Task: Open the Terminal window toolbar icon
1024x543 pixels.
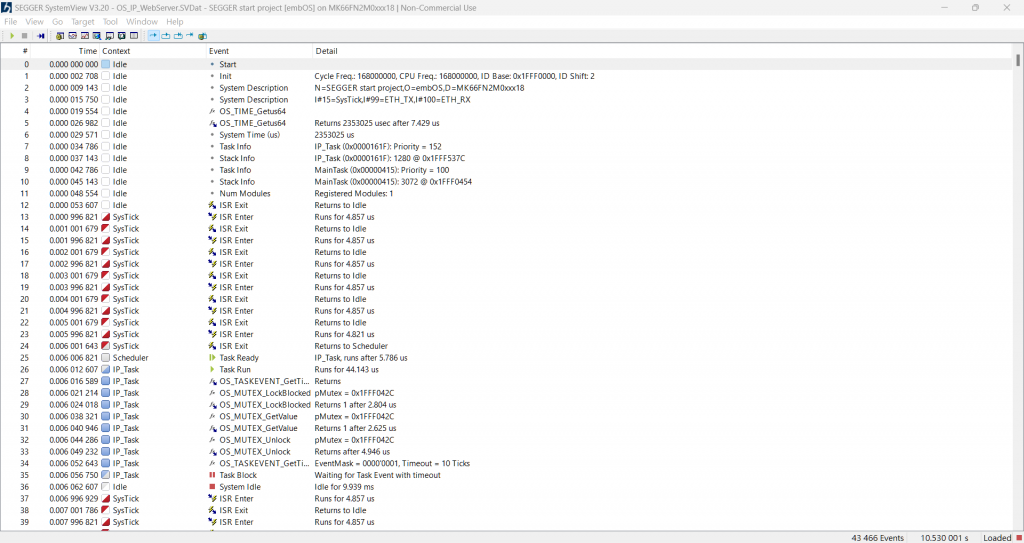Action: point(110,36)
